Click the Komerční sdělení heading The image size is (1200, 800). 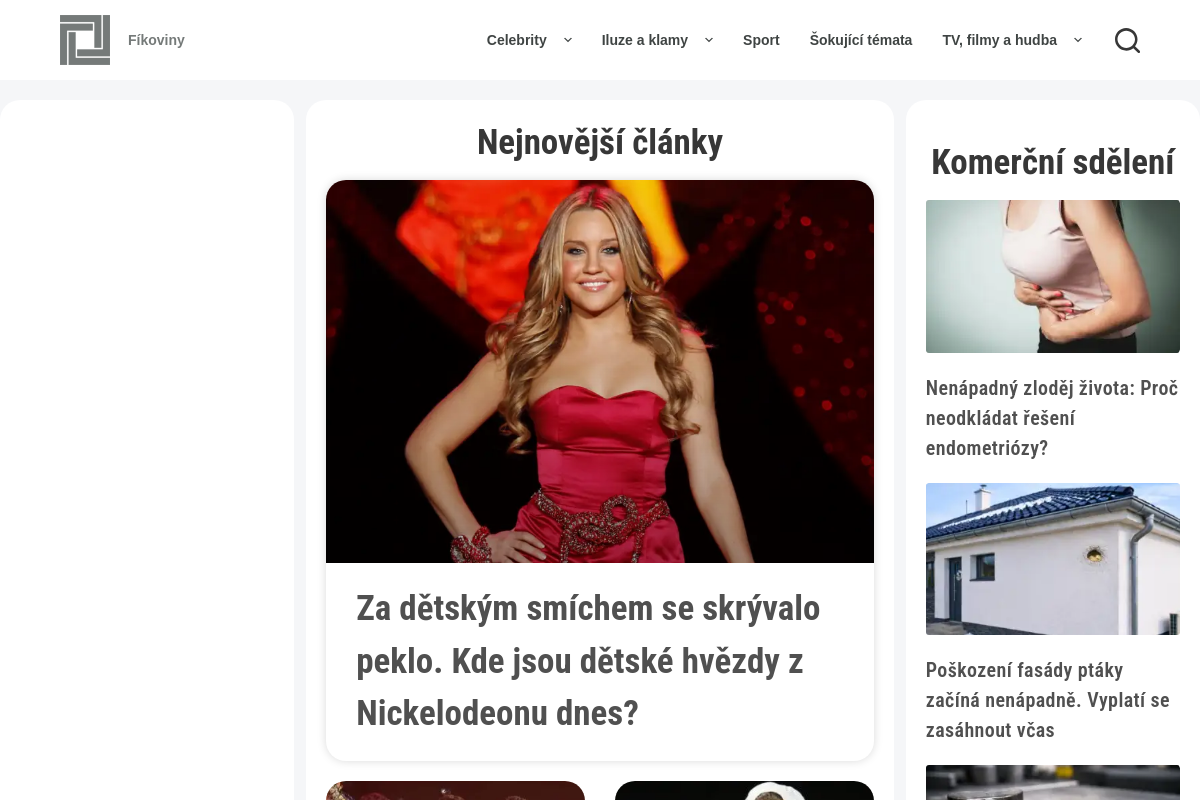[1053, 162]
